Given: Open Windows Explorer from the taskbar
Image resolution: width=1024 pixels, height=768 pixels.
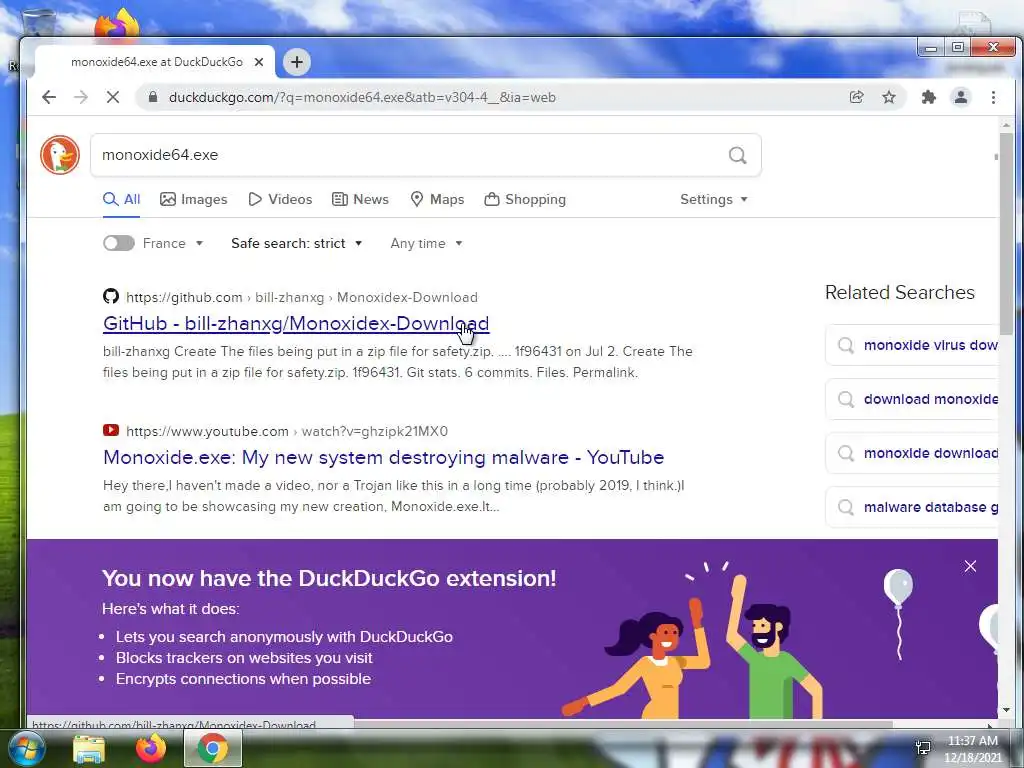Looking at the screenshot, I should 89,749.
